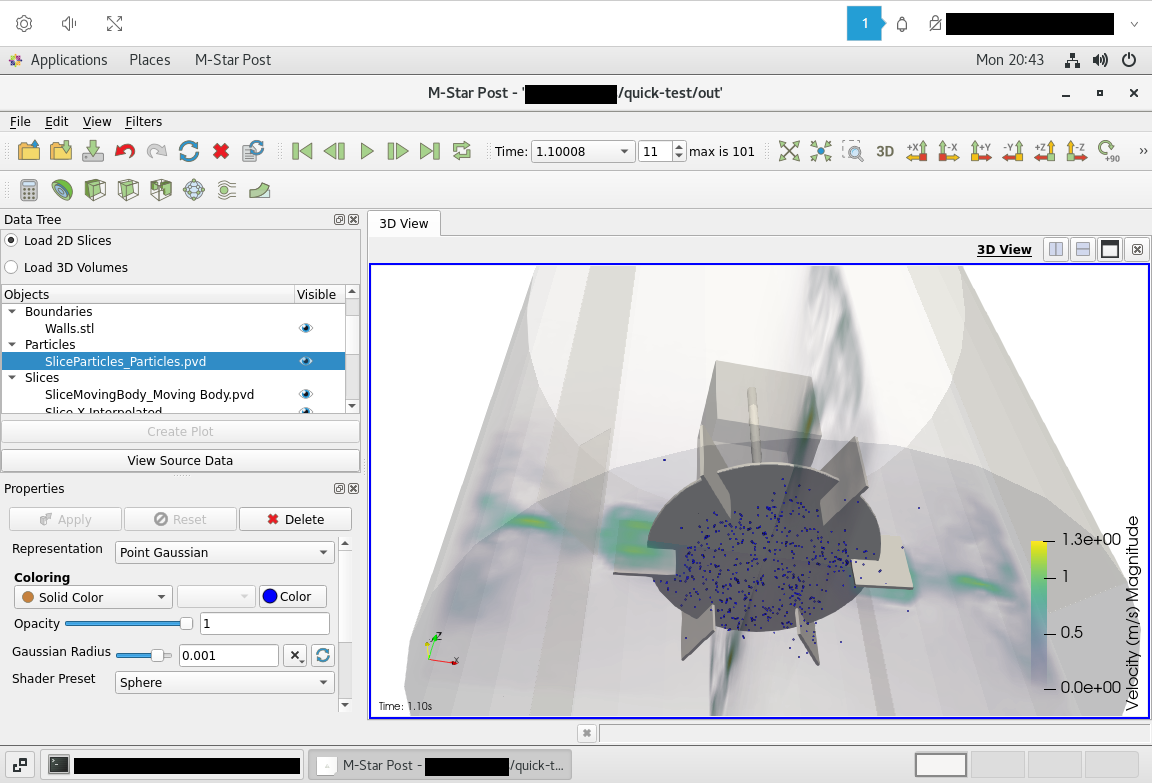This screenshot has height=783, width=1152.
Task: Apply the Slice filter
Action: coord(128,190)
